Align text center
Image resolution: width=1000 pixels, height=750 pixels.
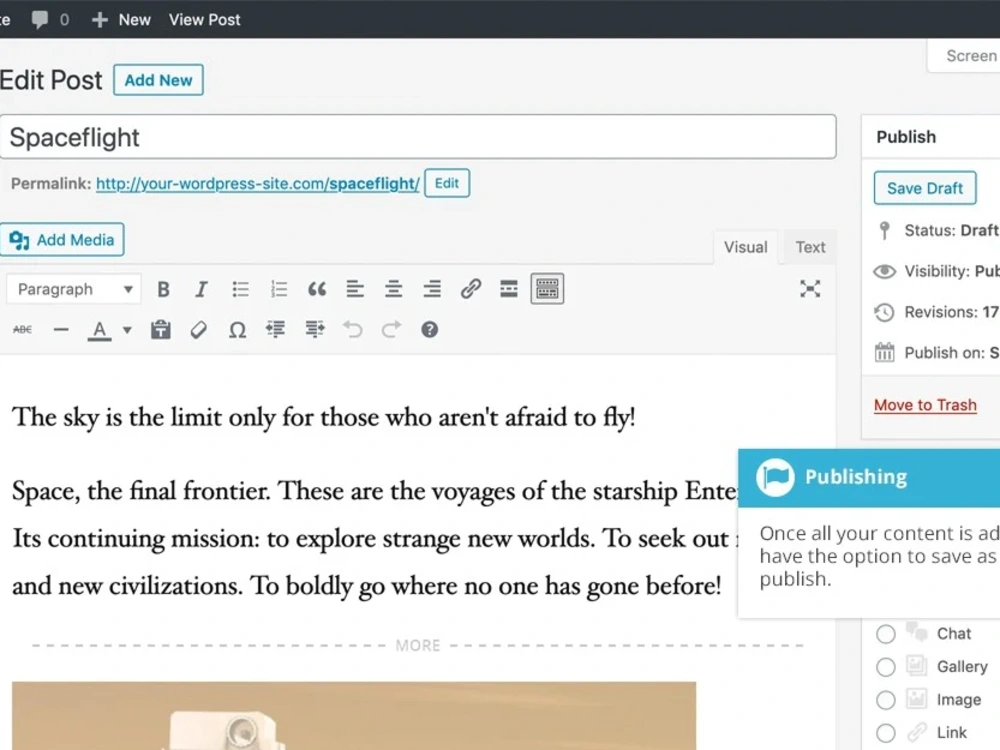[393, 290]
